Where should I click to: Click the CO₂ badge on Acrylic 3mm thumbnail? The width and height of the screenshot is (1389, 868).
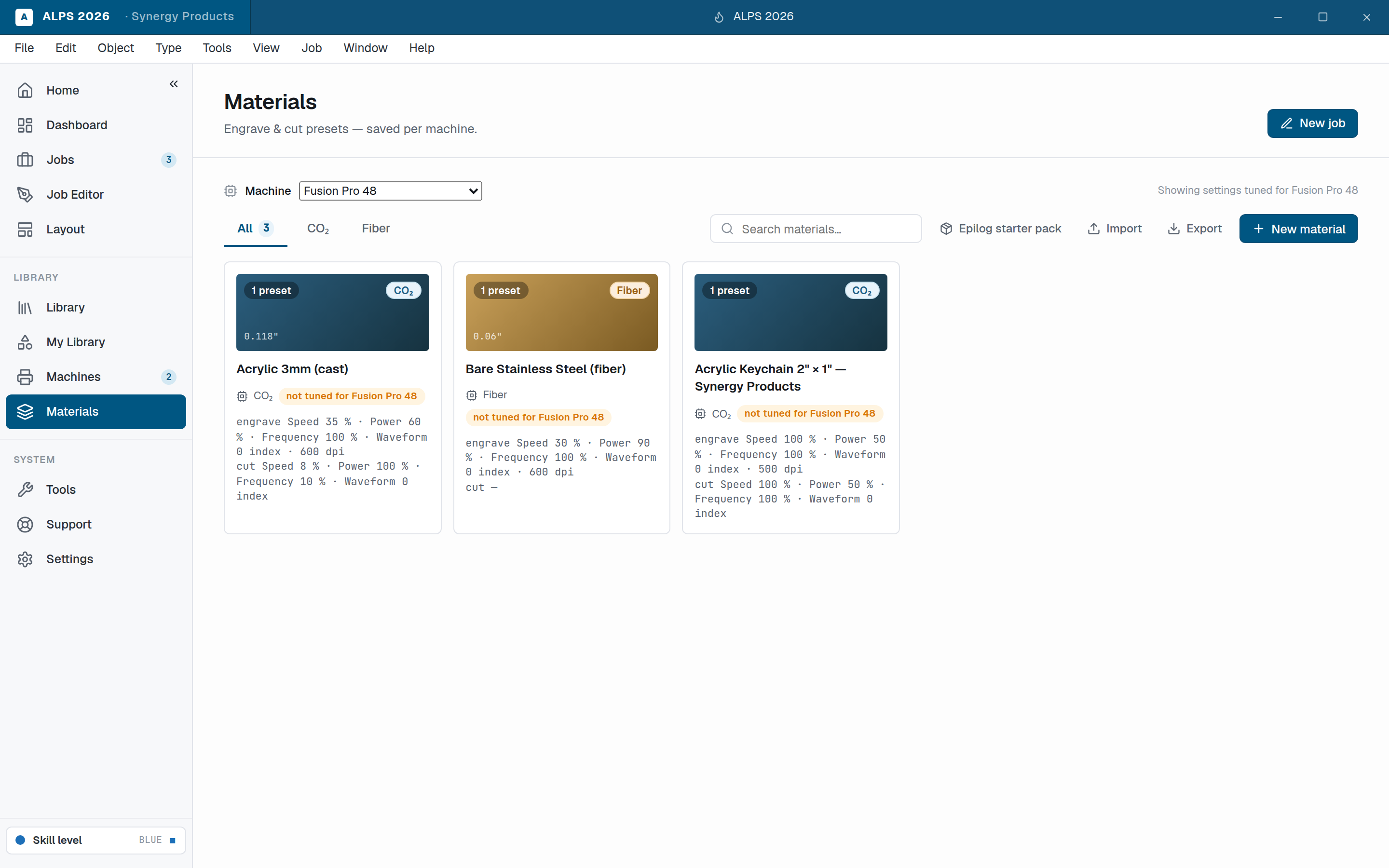(403, 290)
